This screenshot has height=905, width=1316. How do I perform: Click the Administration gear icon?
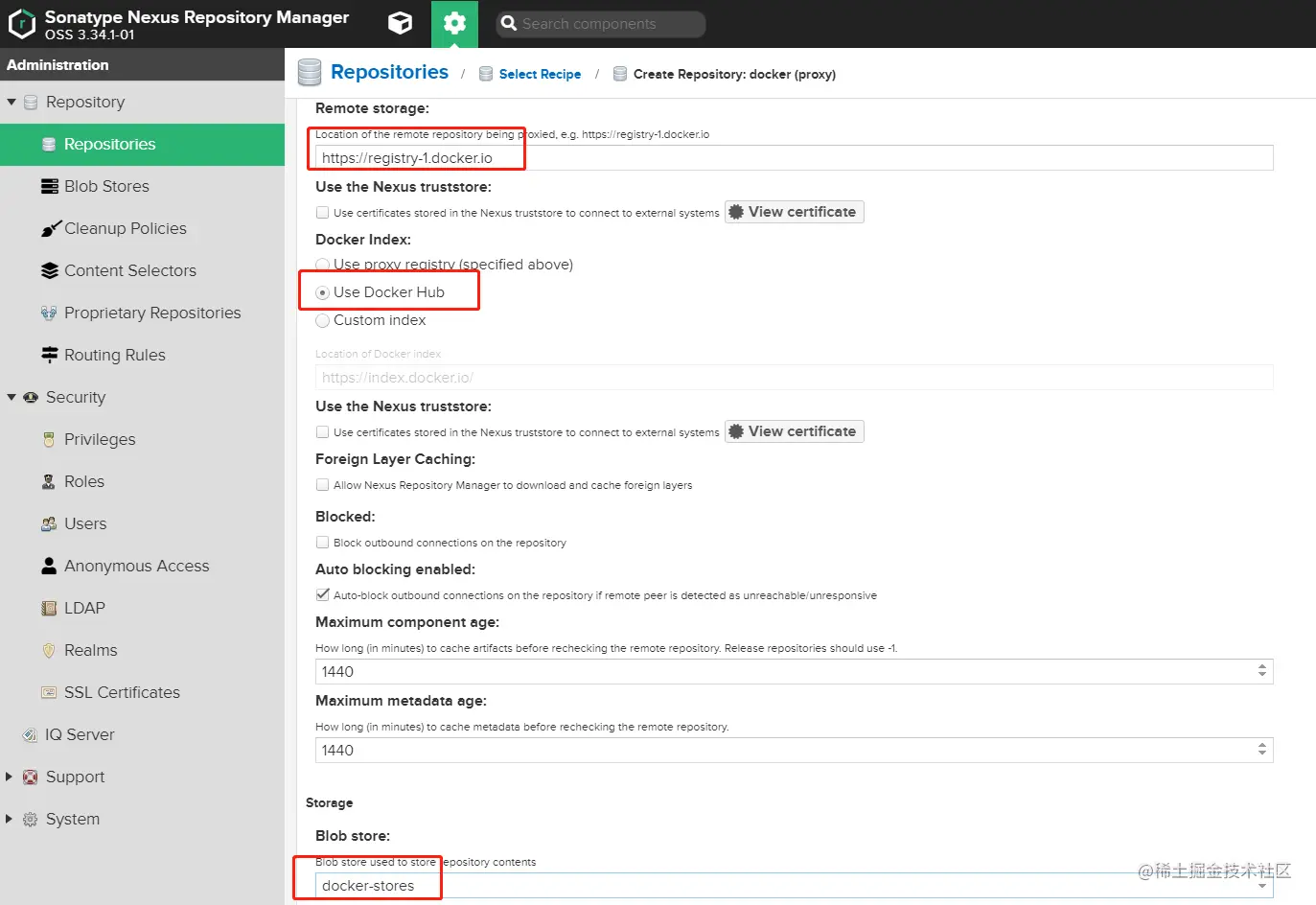454,24
